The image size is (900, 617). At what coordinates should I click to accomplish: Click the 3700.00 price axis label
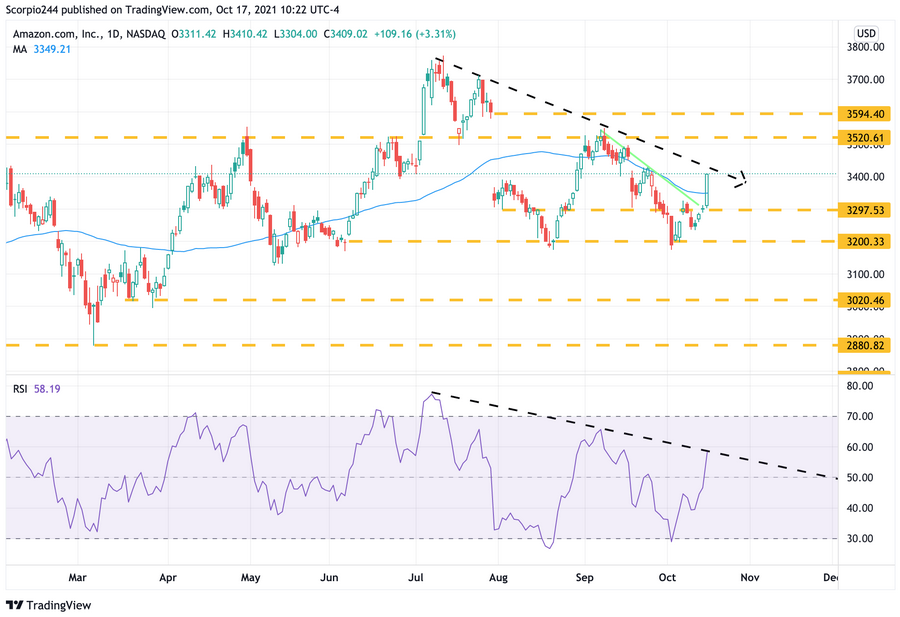coord(866,80)
